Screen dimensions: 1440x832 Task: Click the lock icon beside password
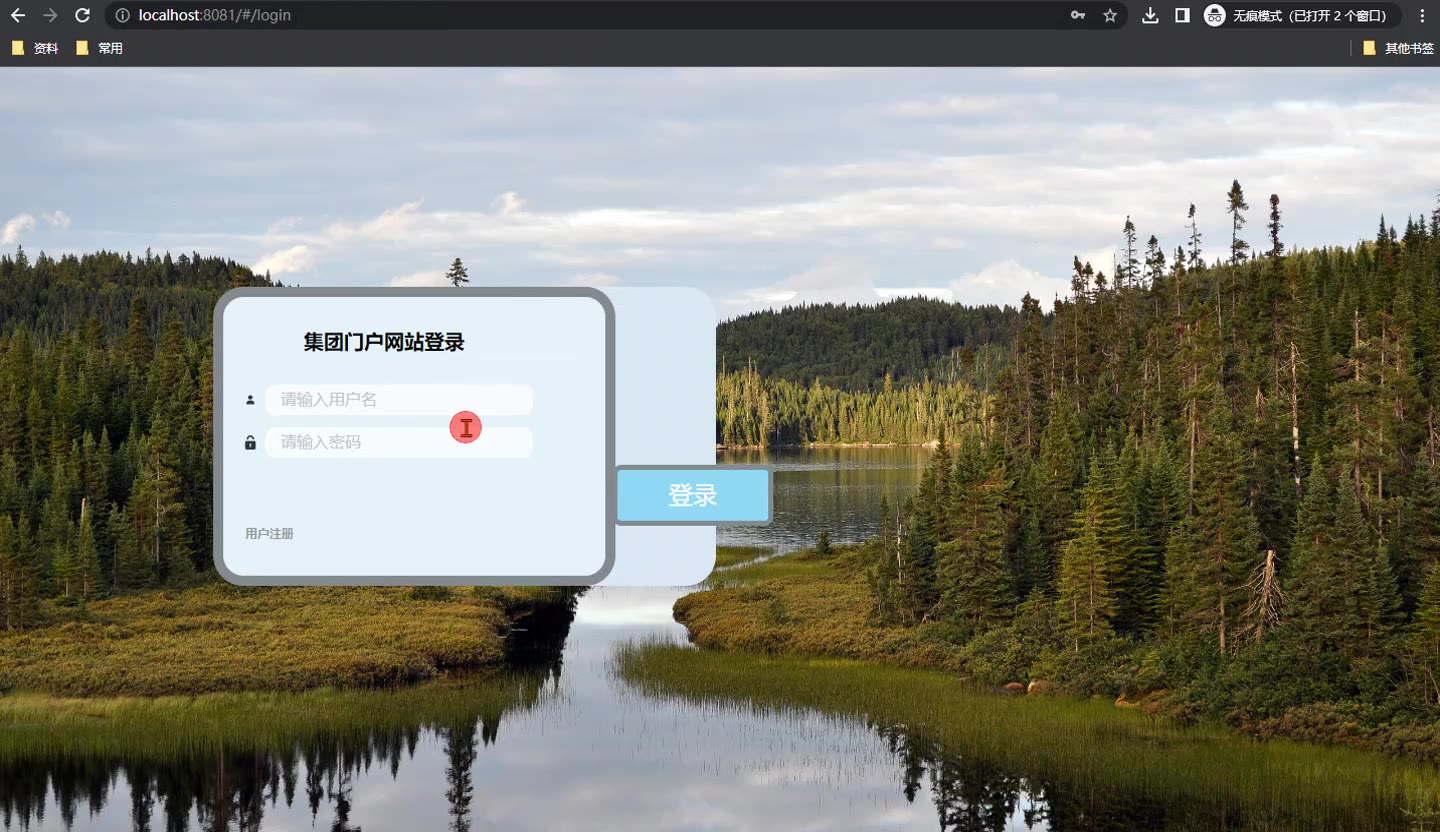point(250,442)
